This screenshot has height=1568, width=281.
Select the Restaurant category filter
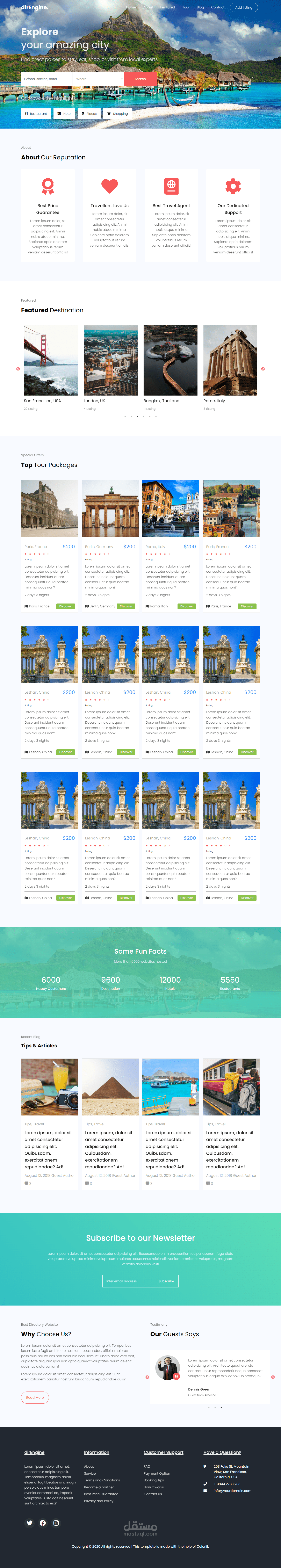pyautogui.click(x=35, y=114)
